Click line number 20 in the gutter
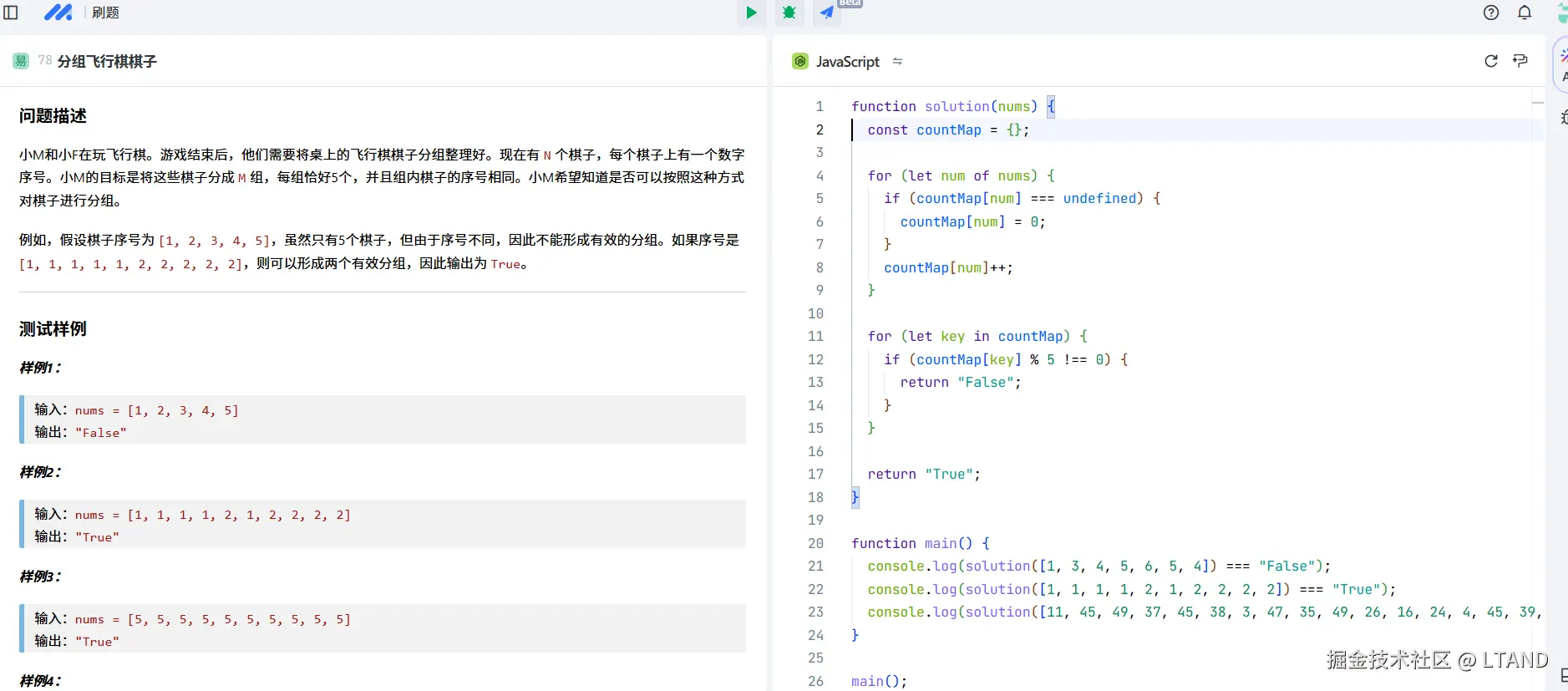This screenshot has height=691, width=1568. tap(815, 543)
